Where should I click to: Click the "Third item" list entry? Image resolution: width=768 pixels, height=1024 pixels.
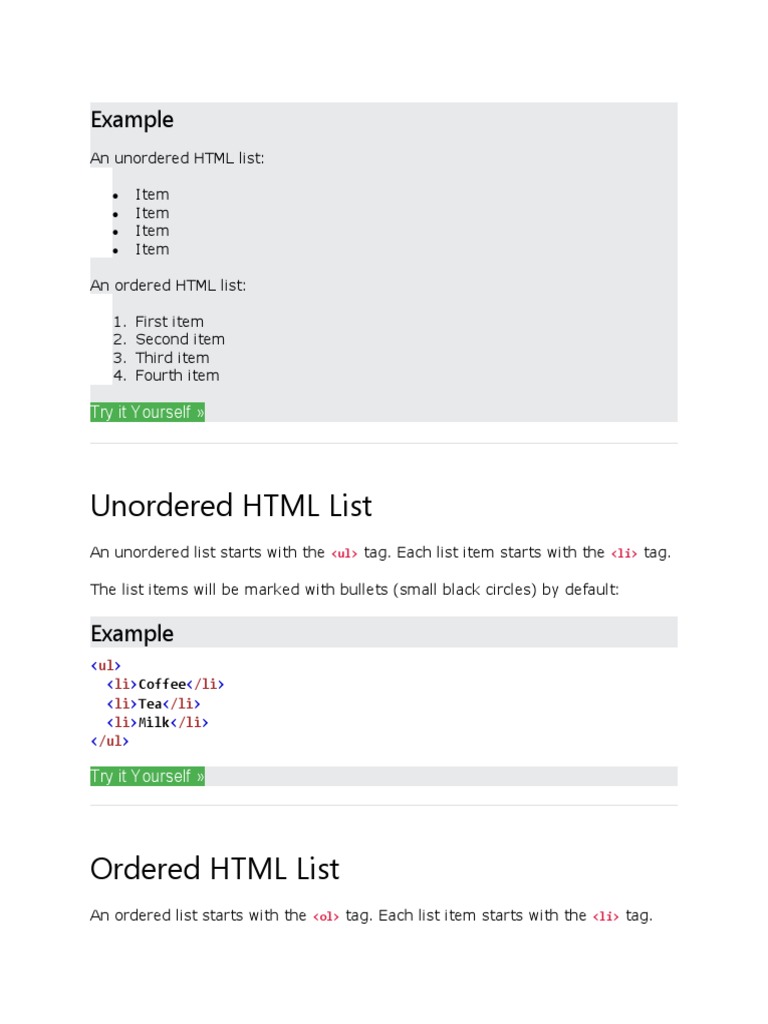172,358
